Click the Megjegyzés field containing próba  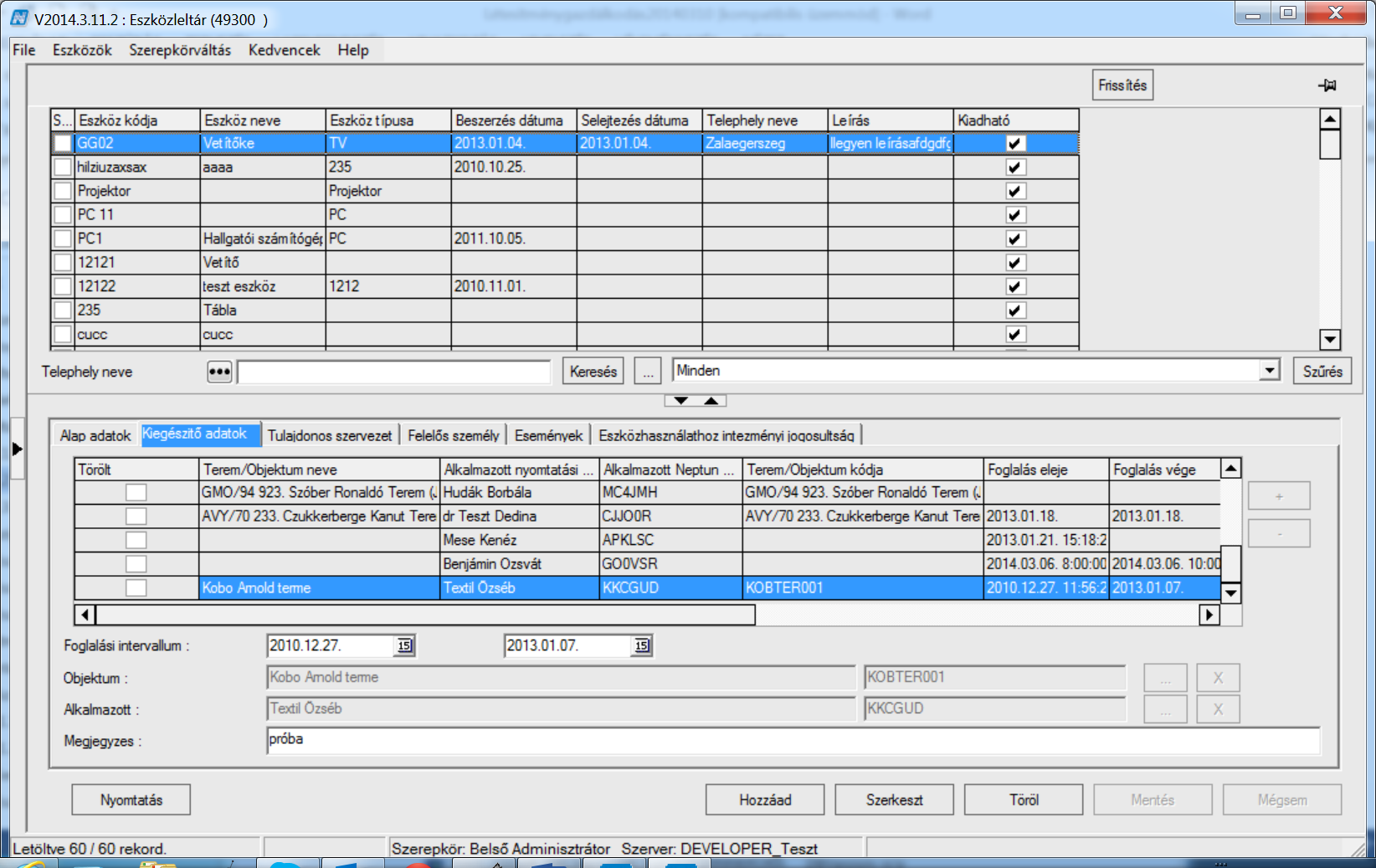pos(793,741)
